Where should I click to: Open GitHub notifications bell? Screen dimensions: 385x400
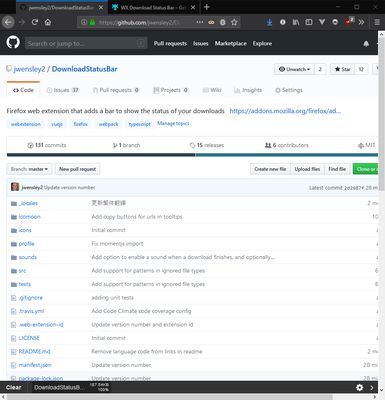(x=366, y=44)
